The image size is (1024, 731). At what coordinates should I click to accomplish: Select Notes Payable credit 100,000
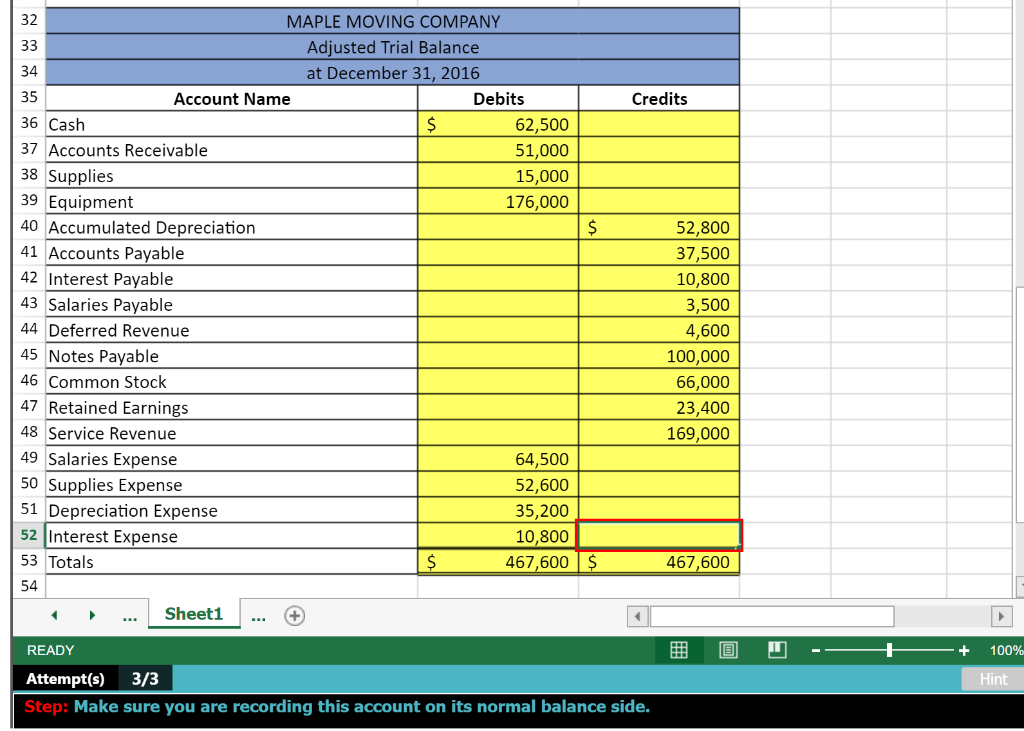[659, 356]
